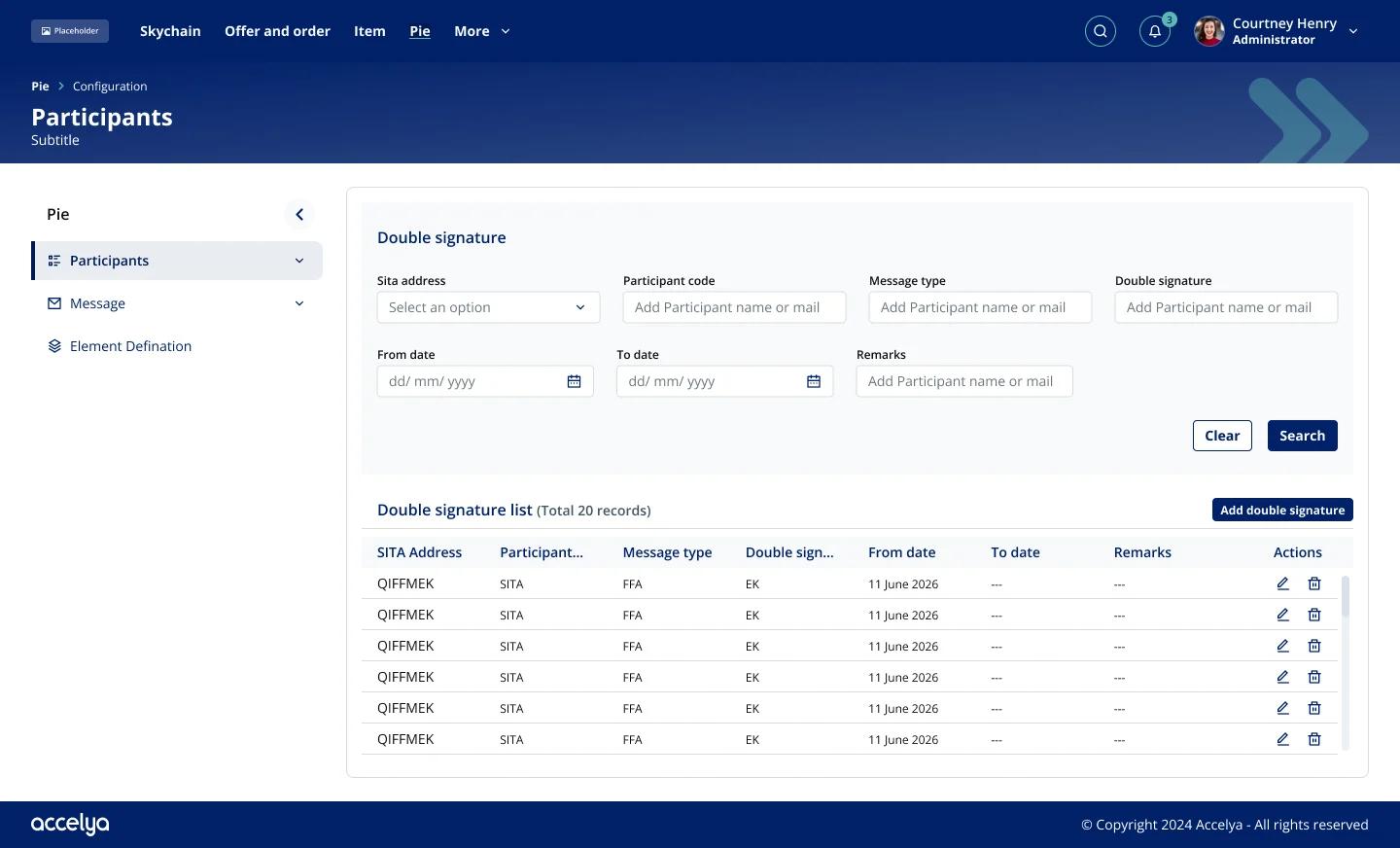
Task: Delete the first QIFFMEK row
Action: [x=1313, y=583]
